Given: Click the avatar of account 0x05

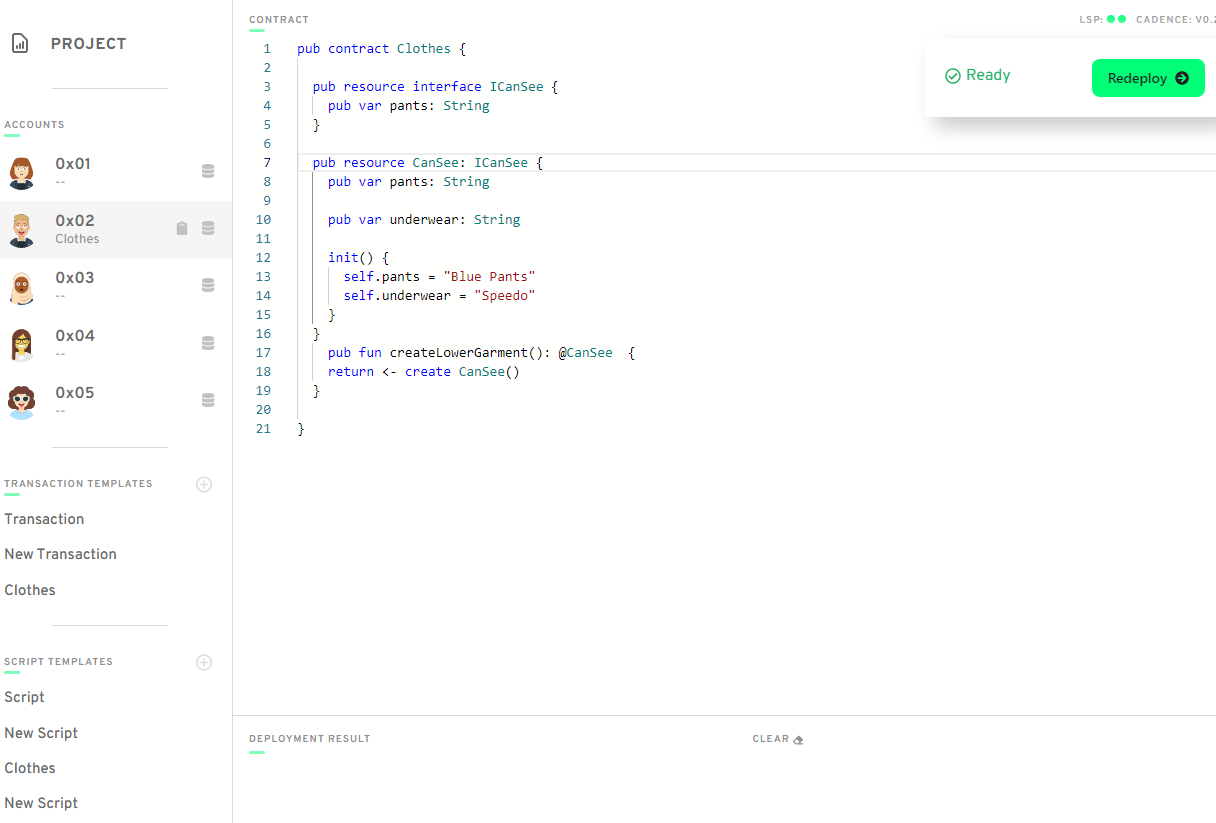Looking at the screenshot, I should click(21, 402).
